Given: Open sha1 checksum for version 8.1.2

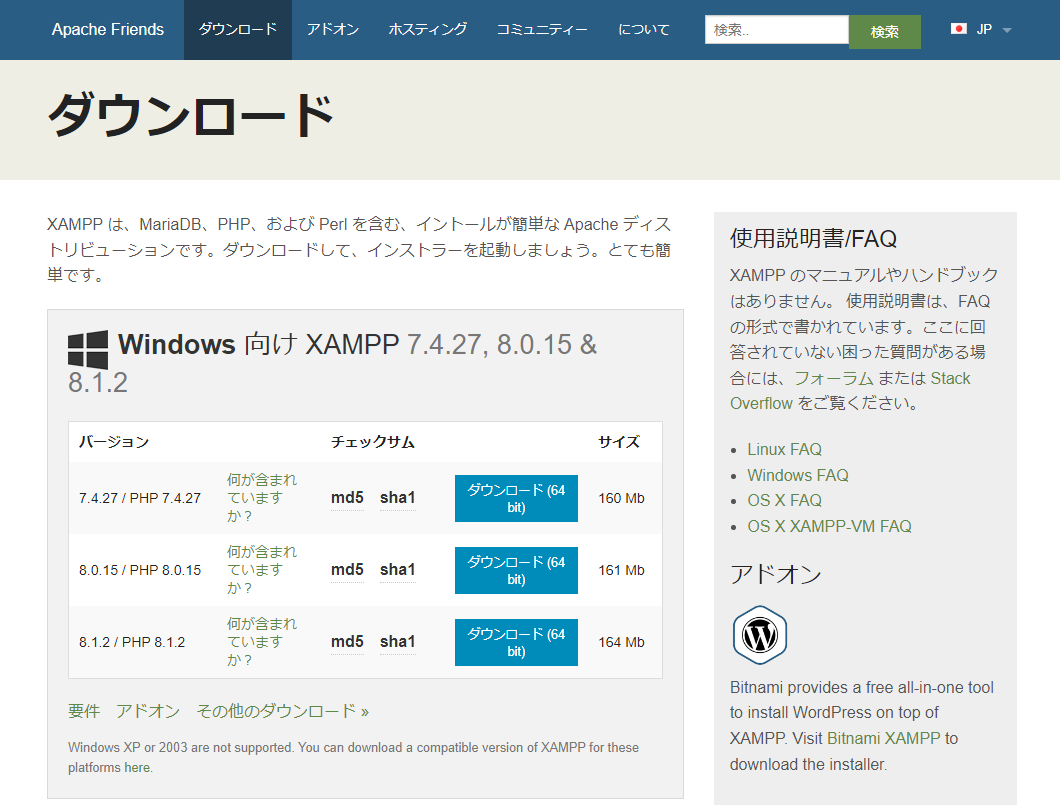Looking at the screenshot, I should point(397,642).
